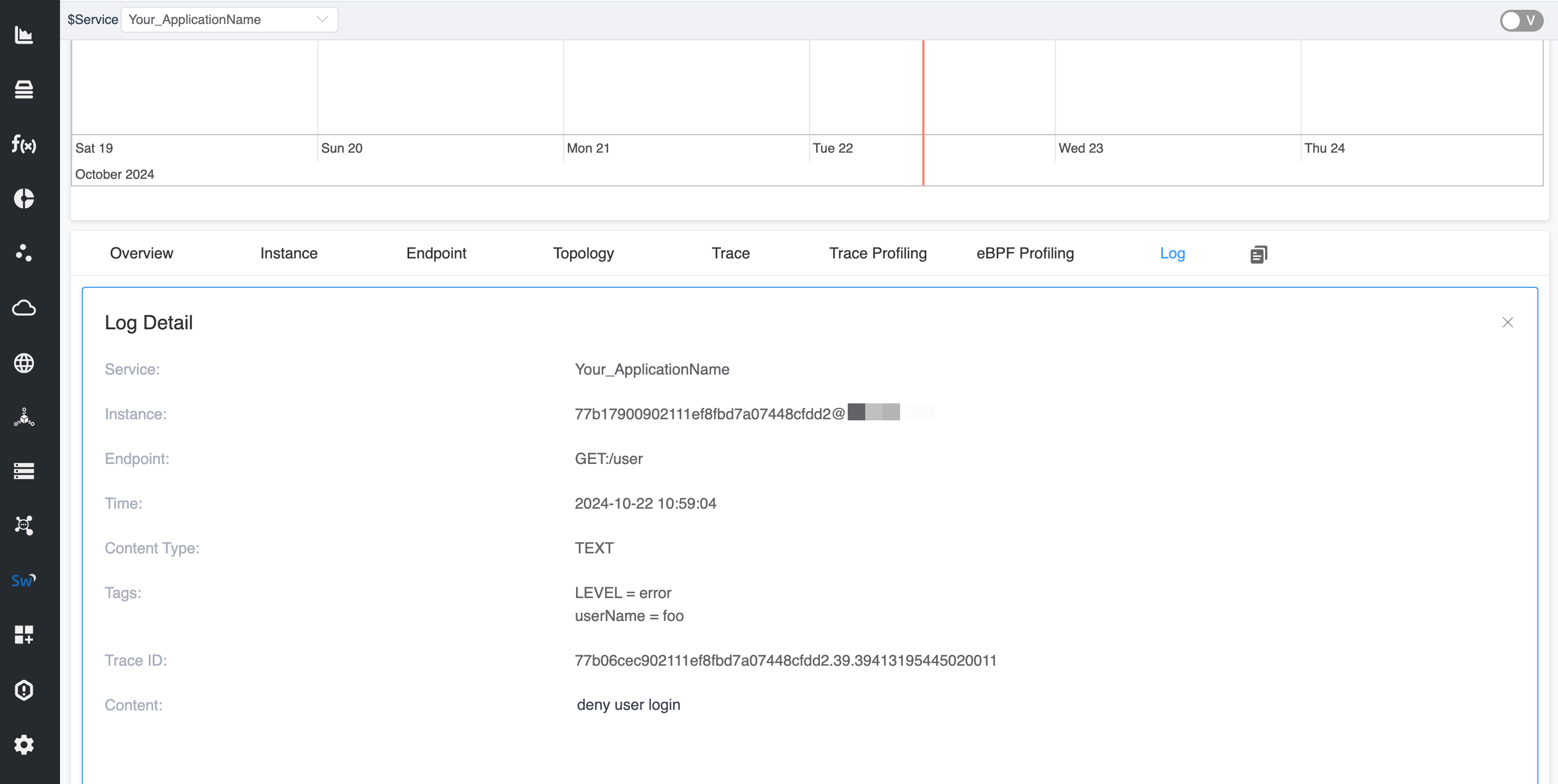Click the alerting shield icon in sidebar
This screenshot has height=784, width=1558.
[24, 690]
